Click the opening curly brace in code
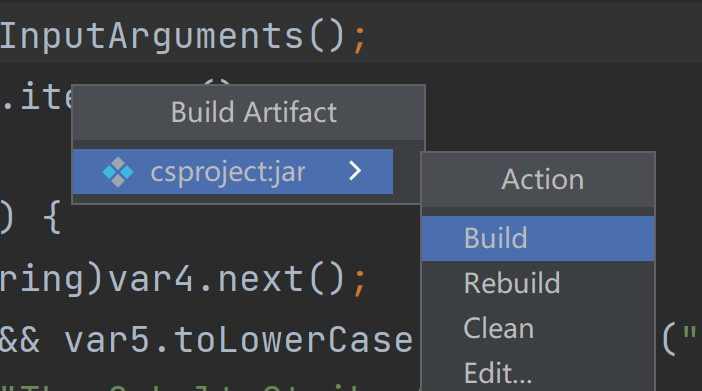This screenshot has width=702, height=391. (52, 217)
